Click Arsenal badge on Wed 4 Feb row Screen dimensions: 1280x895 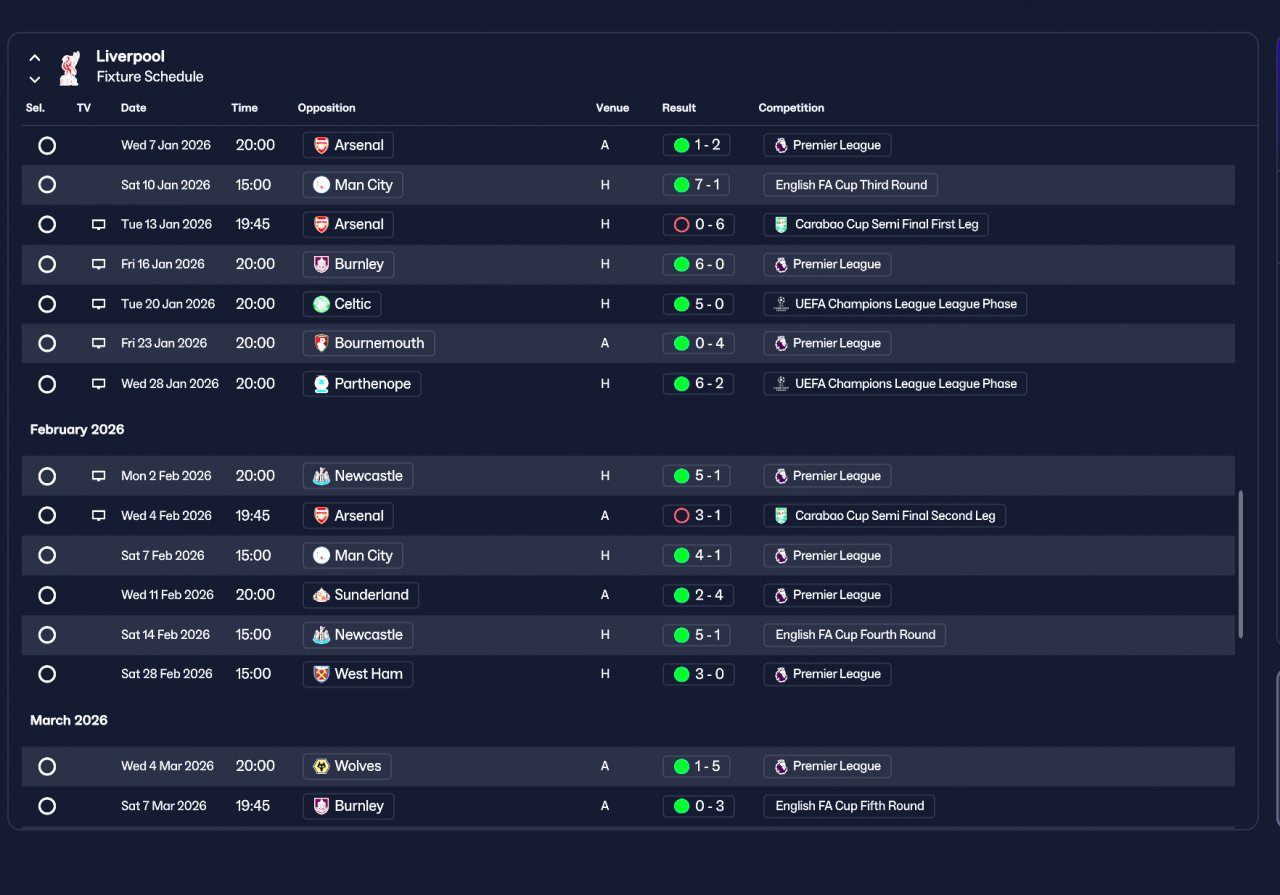point(321,516)
